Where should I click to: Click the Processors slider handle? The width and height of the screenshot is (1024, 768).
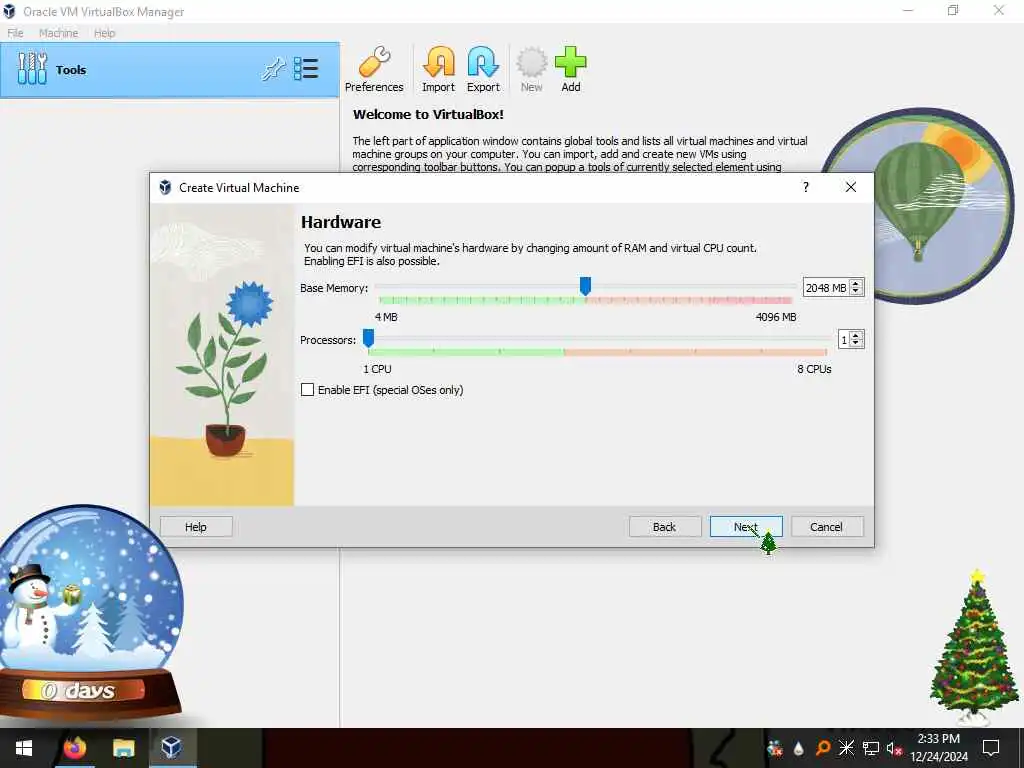tap(368, 338)
